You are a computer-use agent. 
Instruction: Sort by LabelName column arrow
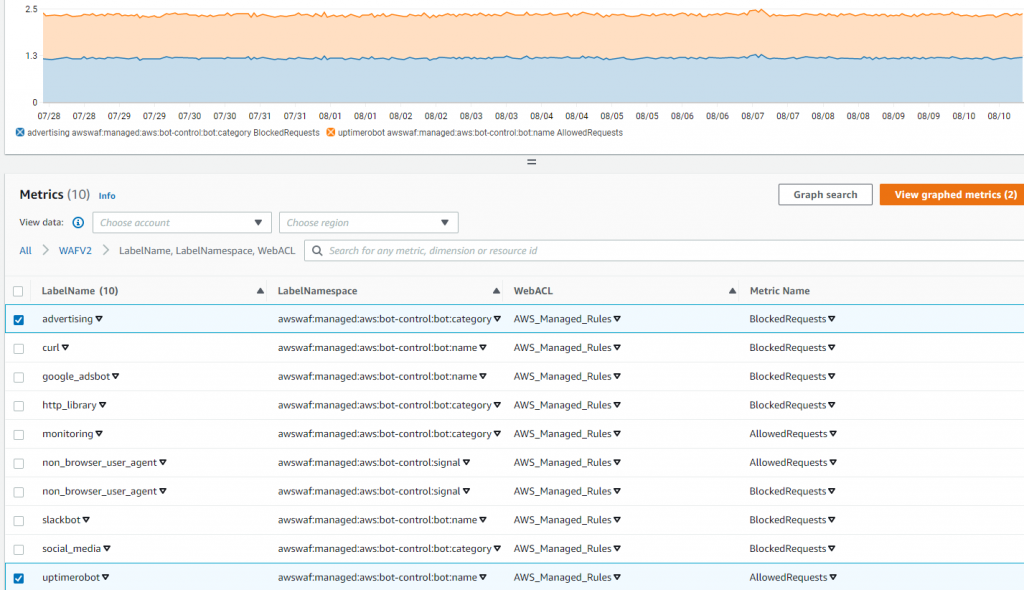pyautogui.click(x=260, y=291)
